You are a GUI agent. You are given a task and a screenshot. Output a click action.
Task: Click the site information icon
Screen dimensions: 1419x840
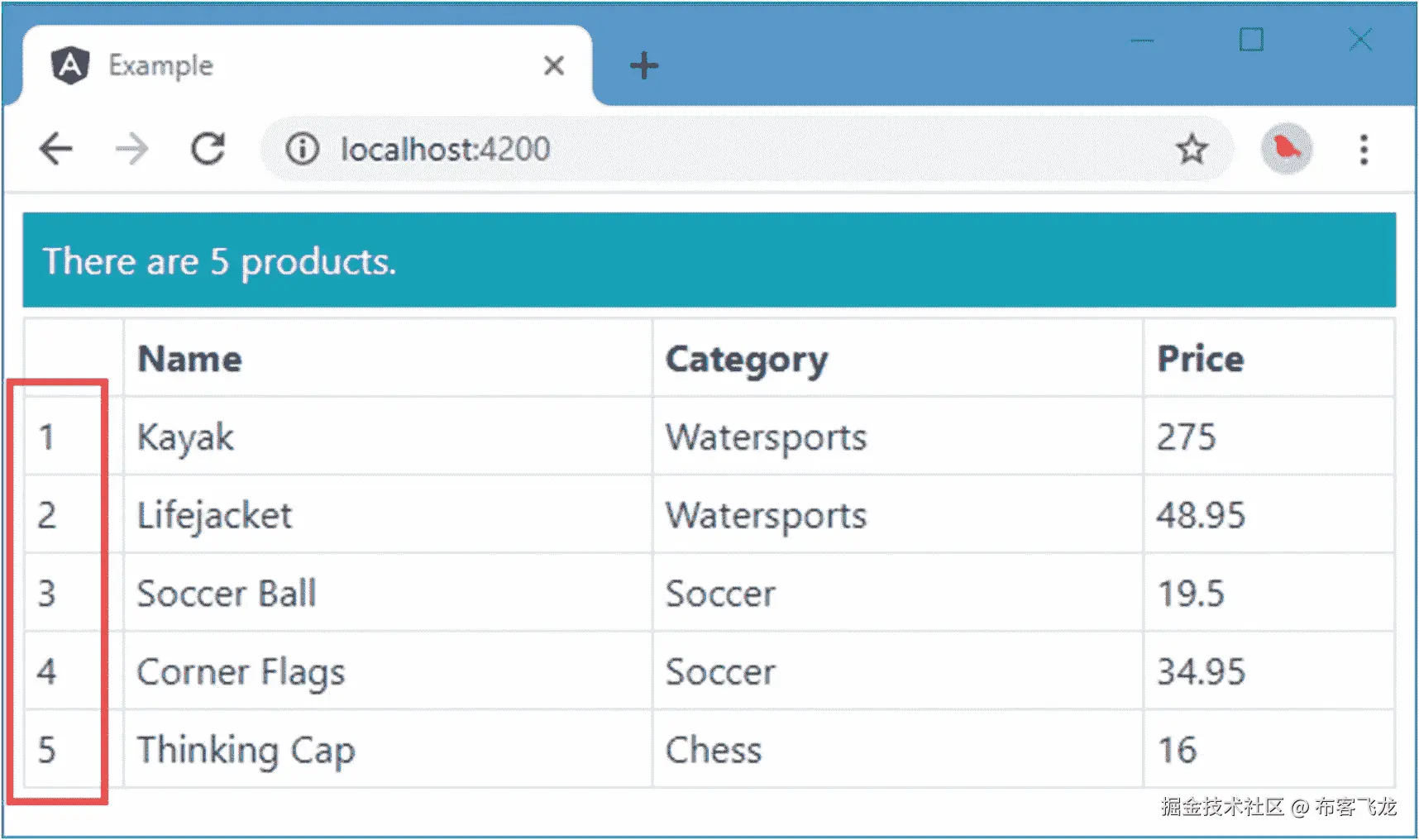click(302, 150)
